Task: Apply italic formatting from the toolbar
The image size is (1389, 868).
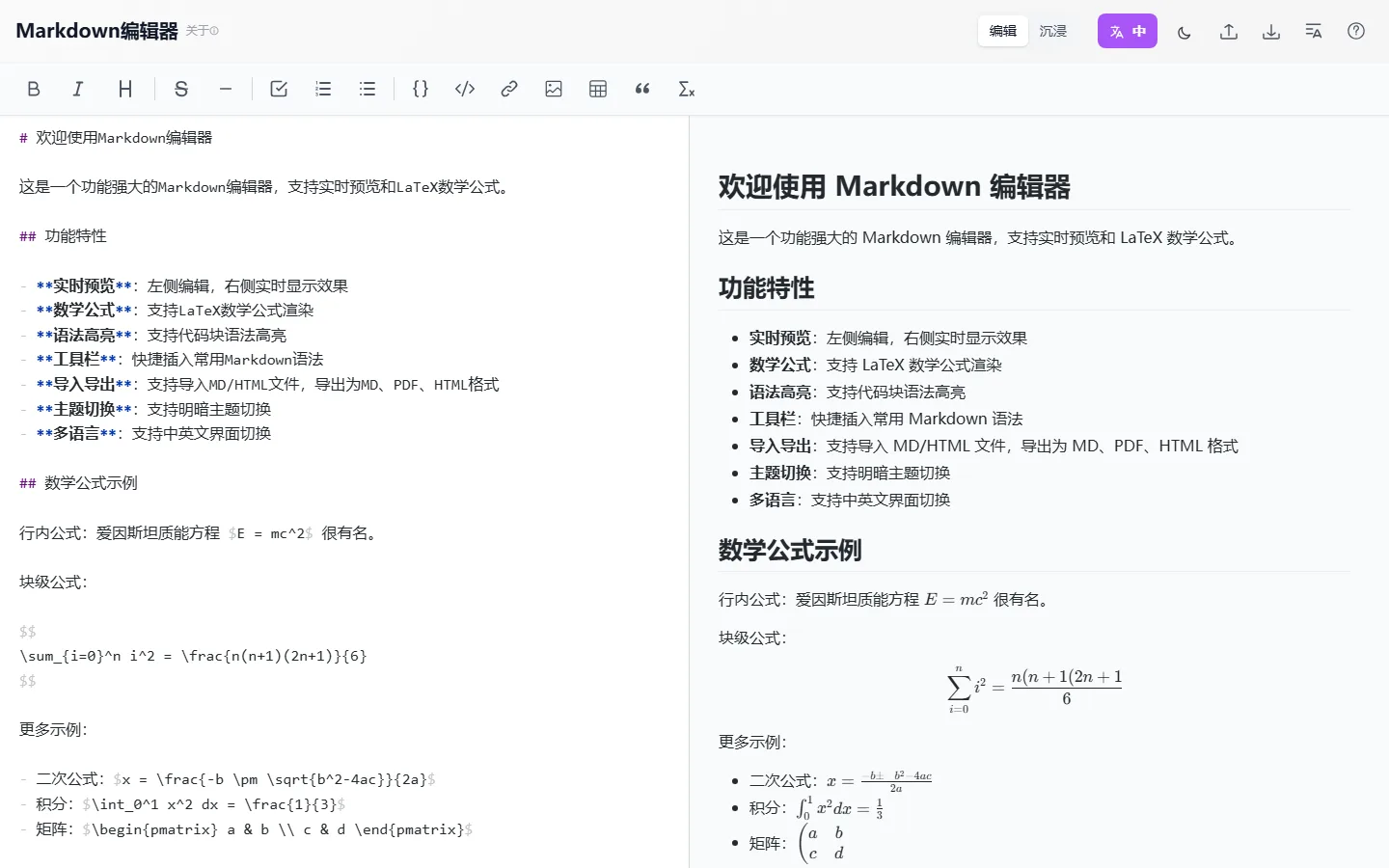Action: (78, 89)
